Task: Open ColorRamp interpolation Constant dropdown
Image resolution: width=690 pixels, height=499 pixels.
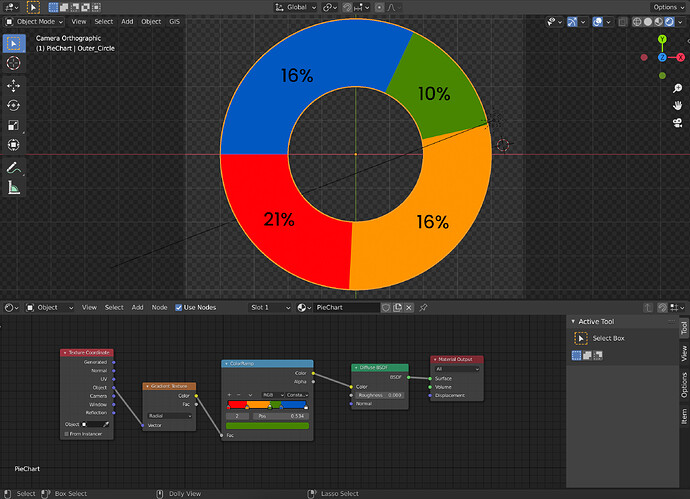Action: pos(297,395)
